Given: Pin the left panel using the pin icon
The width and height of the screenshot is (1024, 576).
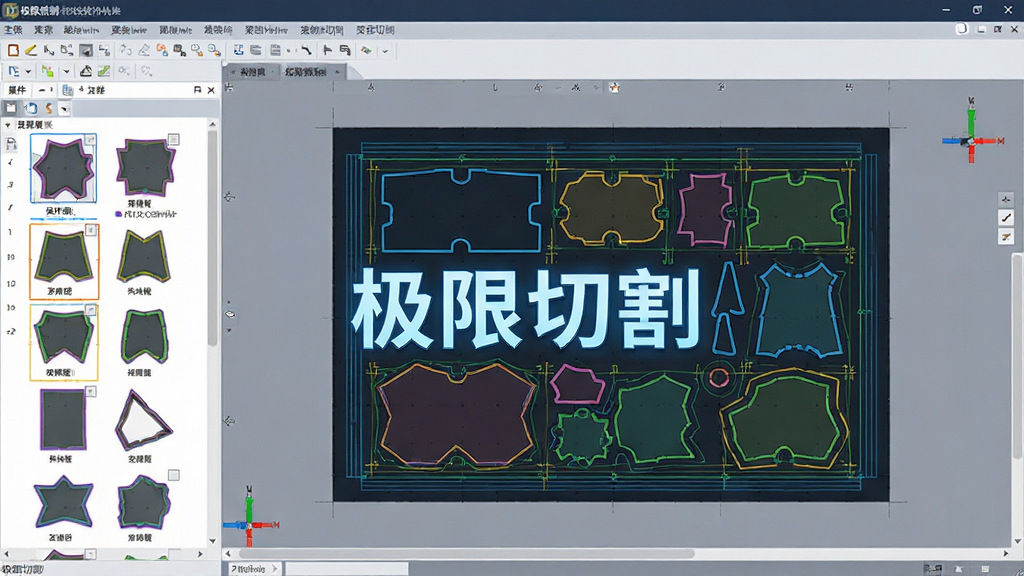Looking at the screenshot, I should click(x=197, y=90).
